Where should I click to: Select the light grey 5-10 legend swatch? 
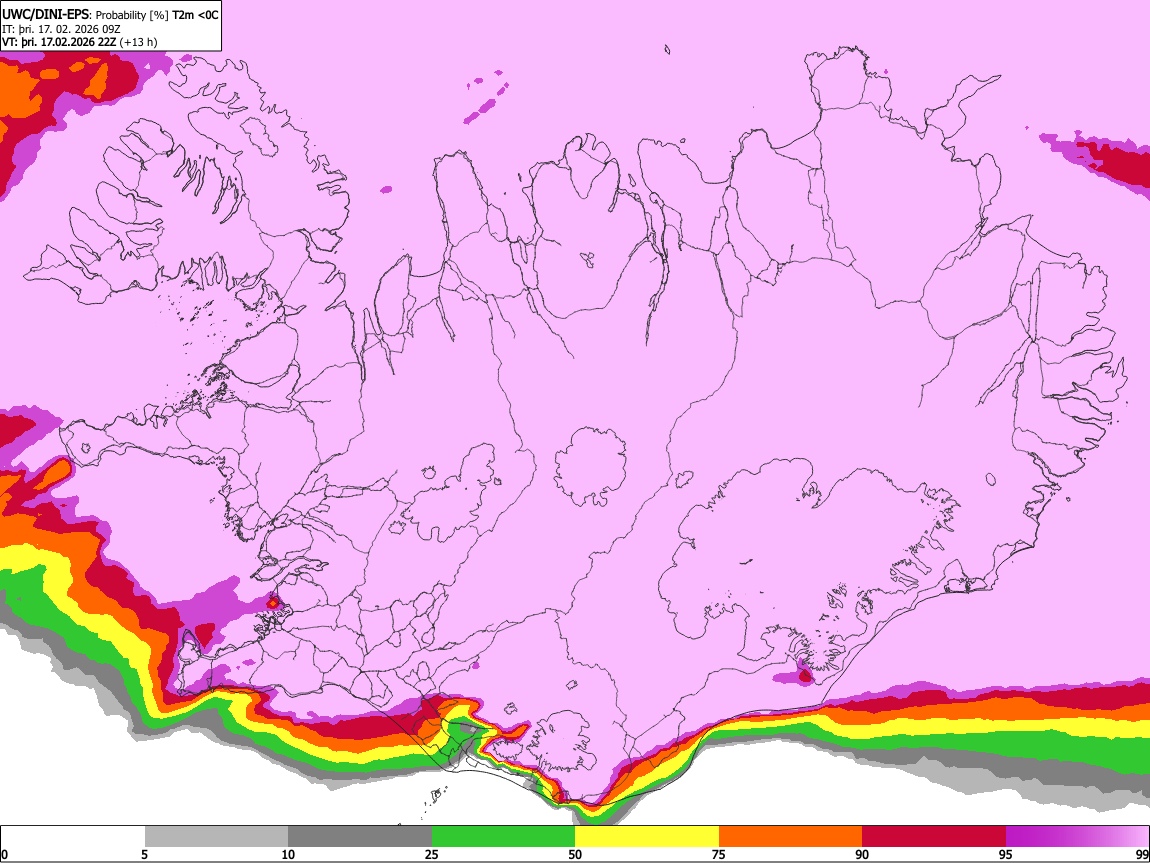[216, 836]
